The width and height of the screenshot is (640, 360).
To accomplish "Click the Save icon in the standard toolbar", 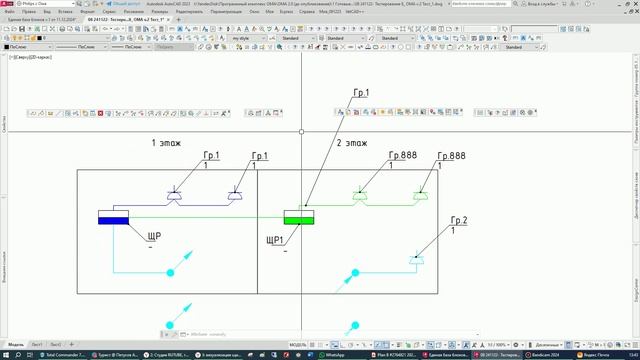I will coord(22,29).
